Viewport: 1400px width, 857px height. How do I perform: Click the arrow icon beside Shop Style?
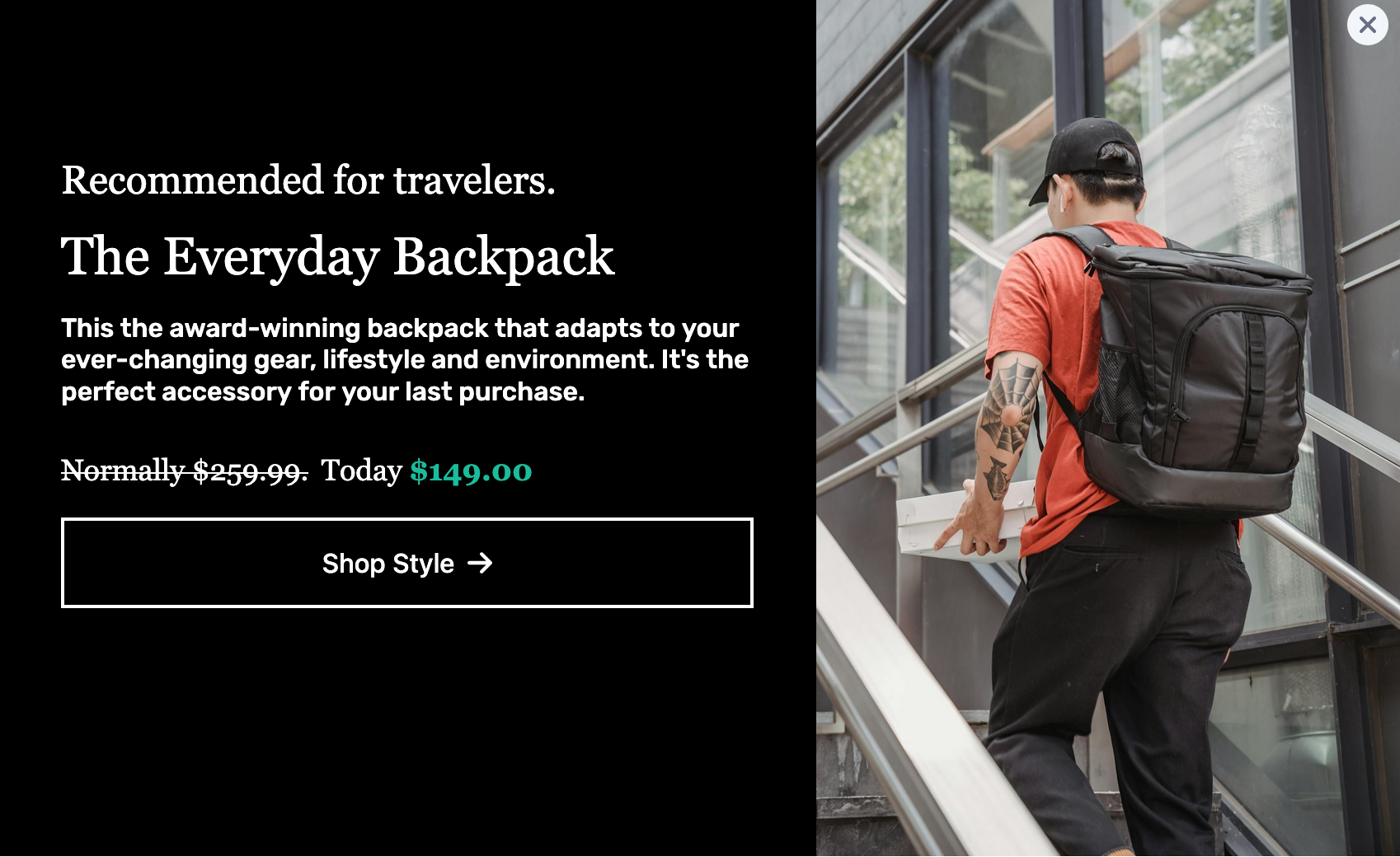click(480, 563)
